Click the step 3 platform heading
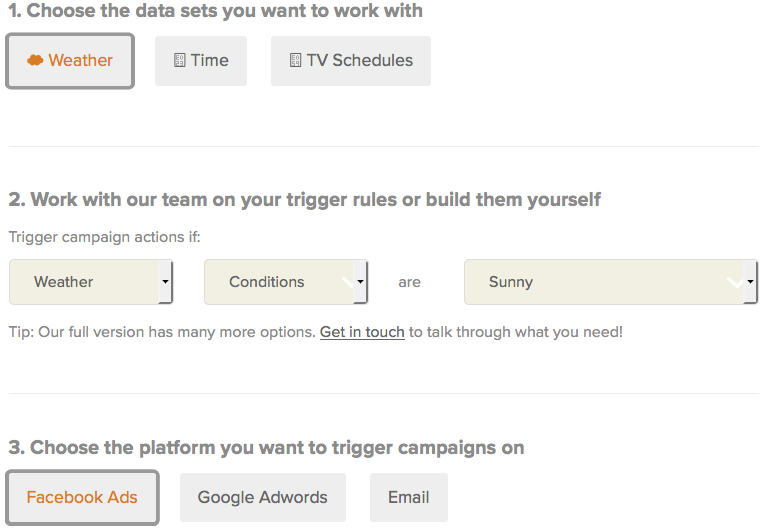 (x=266, y=447)
